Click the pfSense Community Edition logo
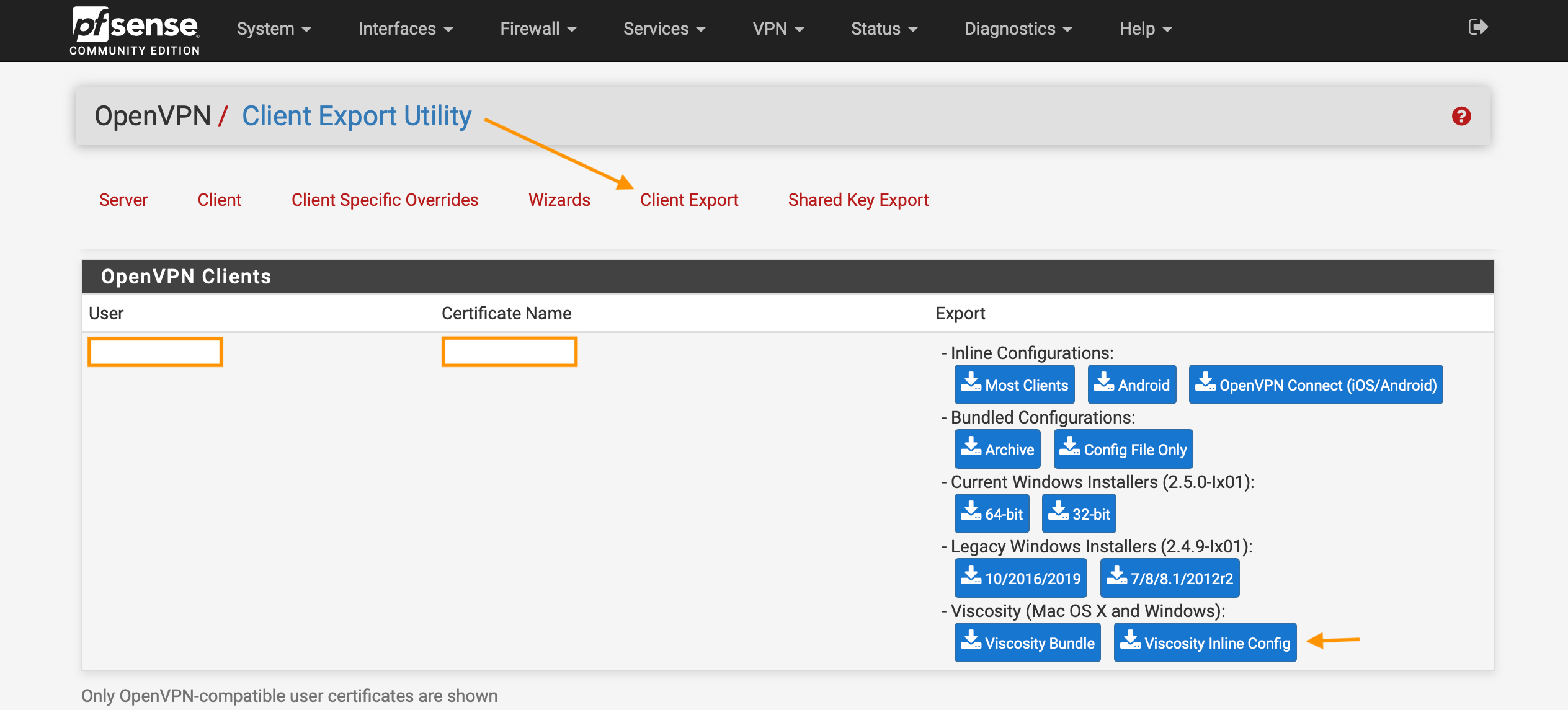Image resolution: width=1568 pixels, height=710 pixels. (135, 31)
